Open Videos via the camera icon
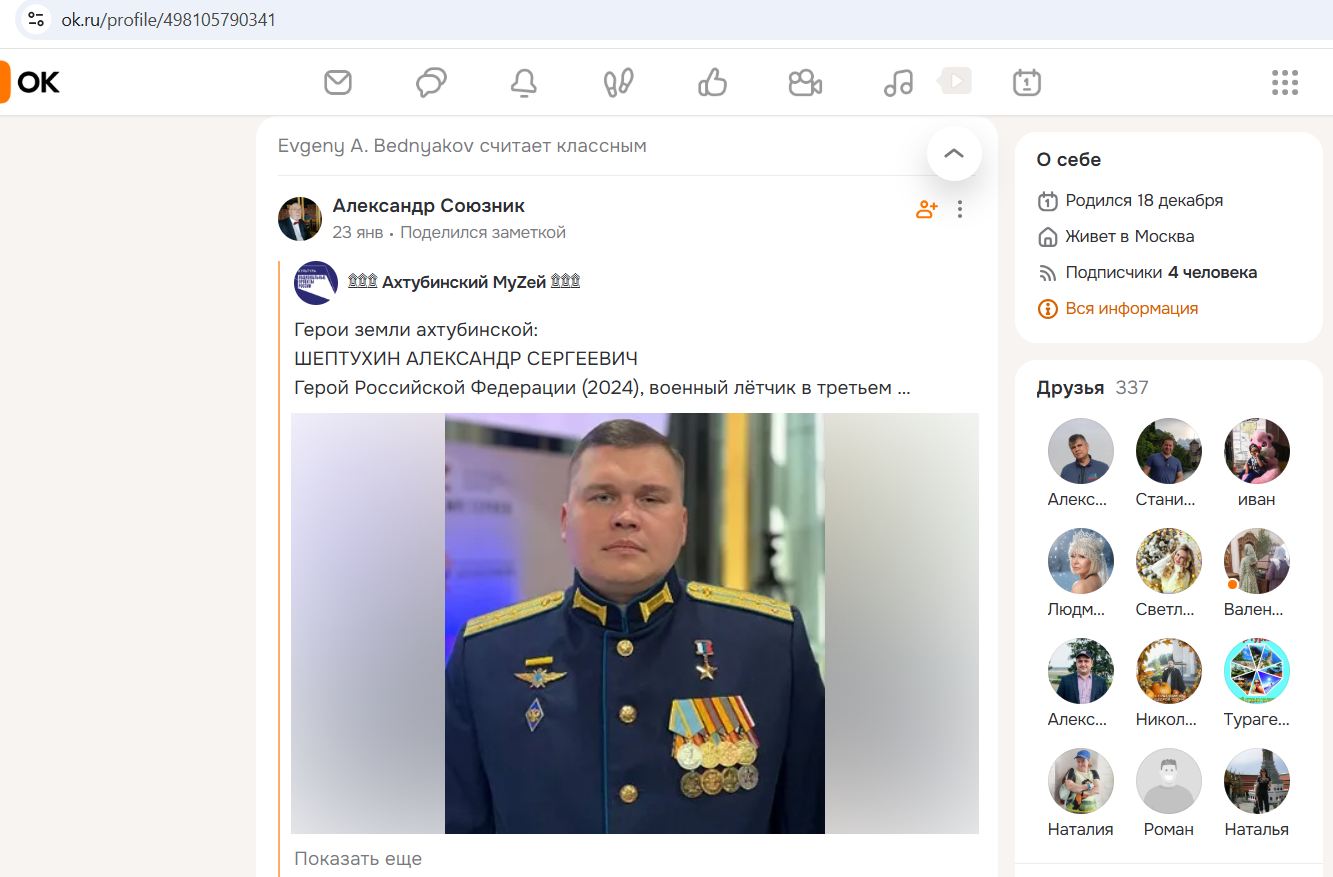 click(804, 82)
